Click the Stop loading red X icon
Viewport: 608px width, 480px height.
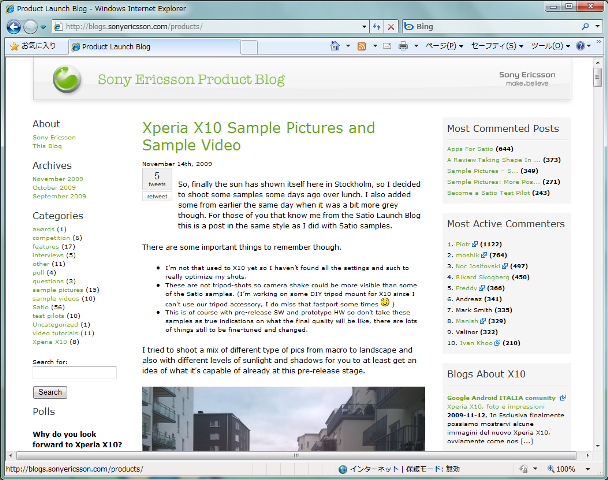point(391,27)
